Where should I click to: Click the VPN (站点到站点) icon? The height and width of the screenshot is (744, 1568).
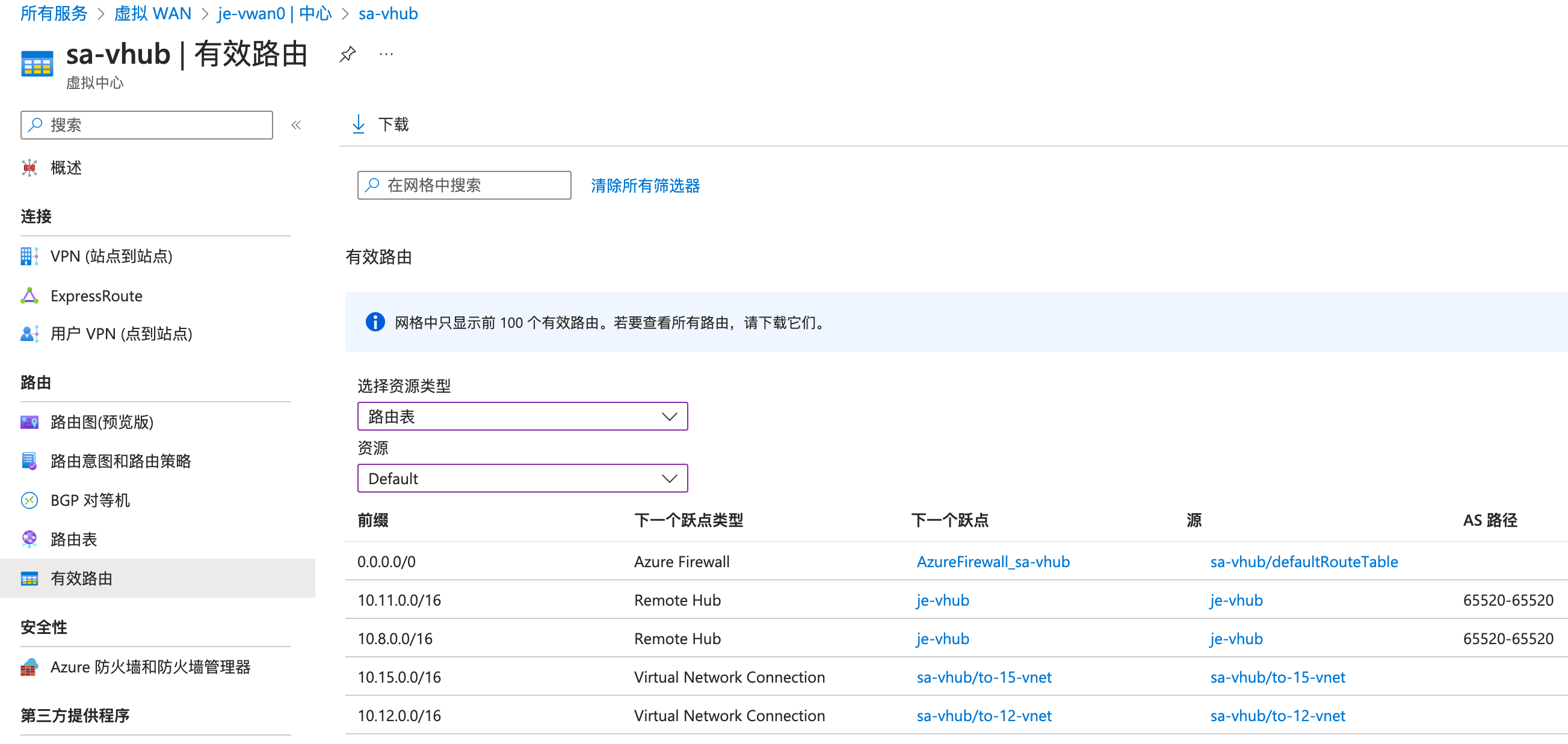(29, 256)
